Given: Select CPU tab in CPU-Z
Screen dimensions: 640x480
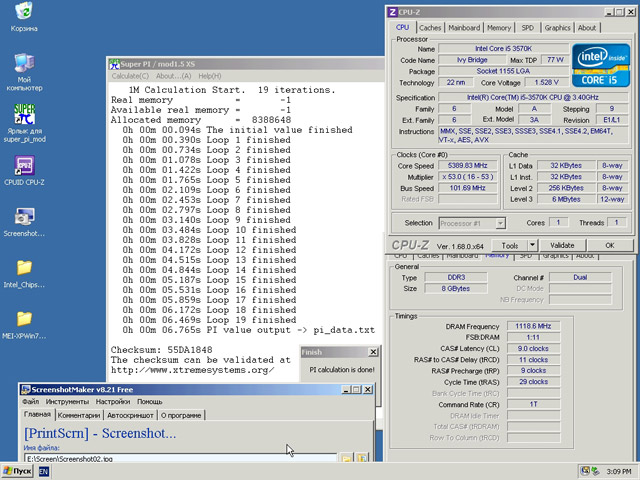Looking at the screenshot, I should [x=402, y=27].
